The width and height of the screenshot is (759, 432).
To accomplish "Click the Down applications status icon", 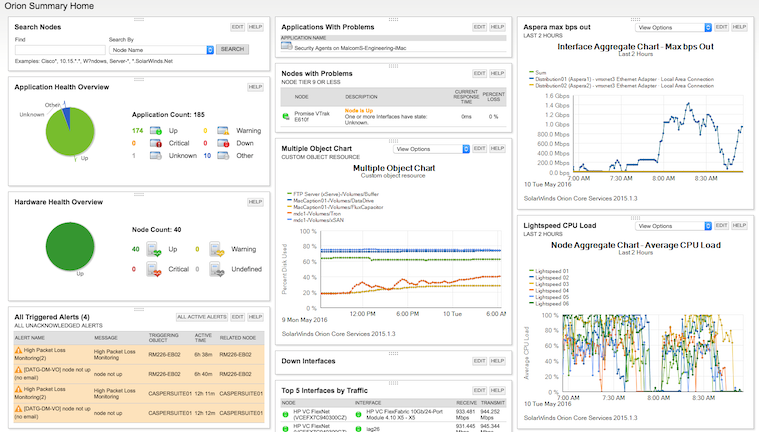I will (223, 143).
